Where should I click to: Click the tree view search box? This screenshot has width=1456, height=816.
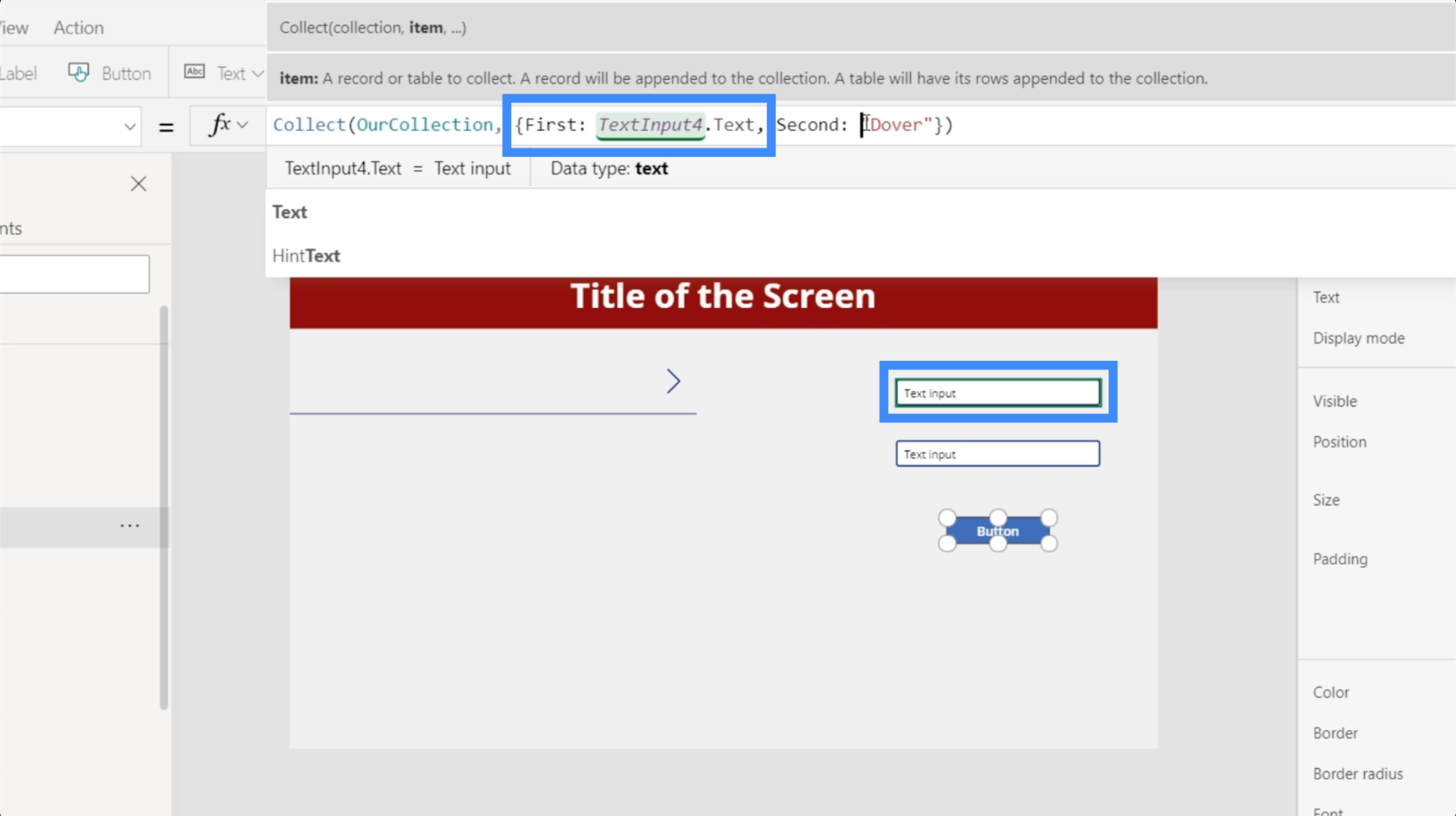(75, 274)
